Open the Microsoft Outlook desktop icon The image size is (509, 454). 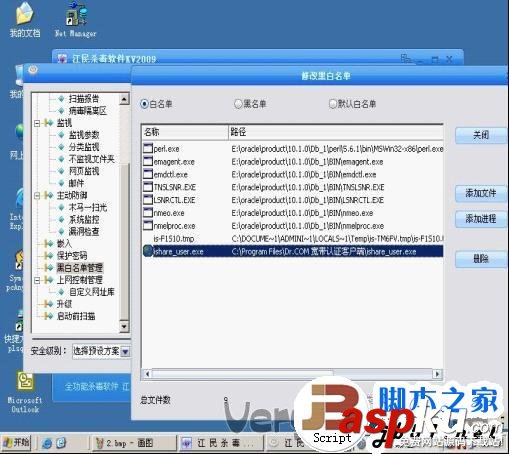tap(25, 392)
